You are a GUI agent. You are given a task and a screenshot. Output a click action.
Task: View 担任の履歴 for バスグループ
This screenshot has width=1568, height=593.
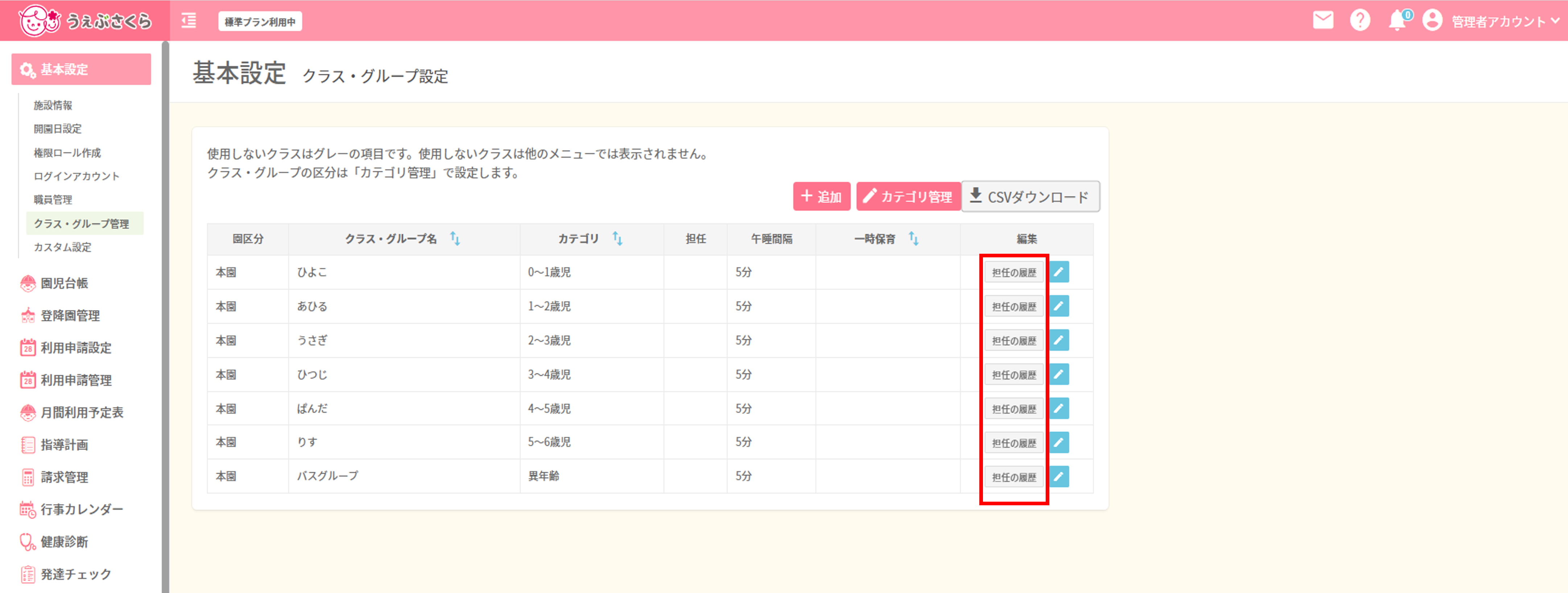[1013, 477]
